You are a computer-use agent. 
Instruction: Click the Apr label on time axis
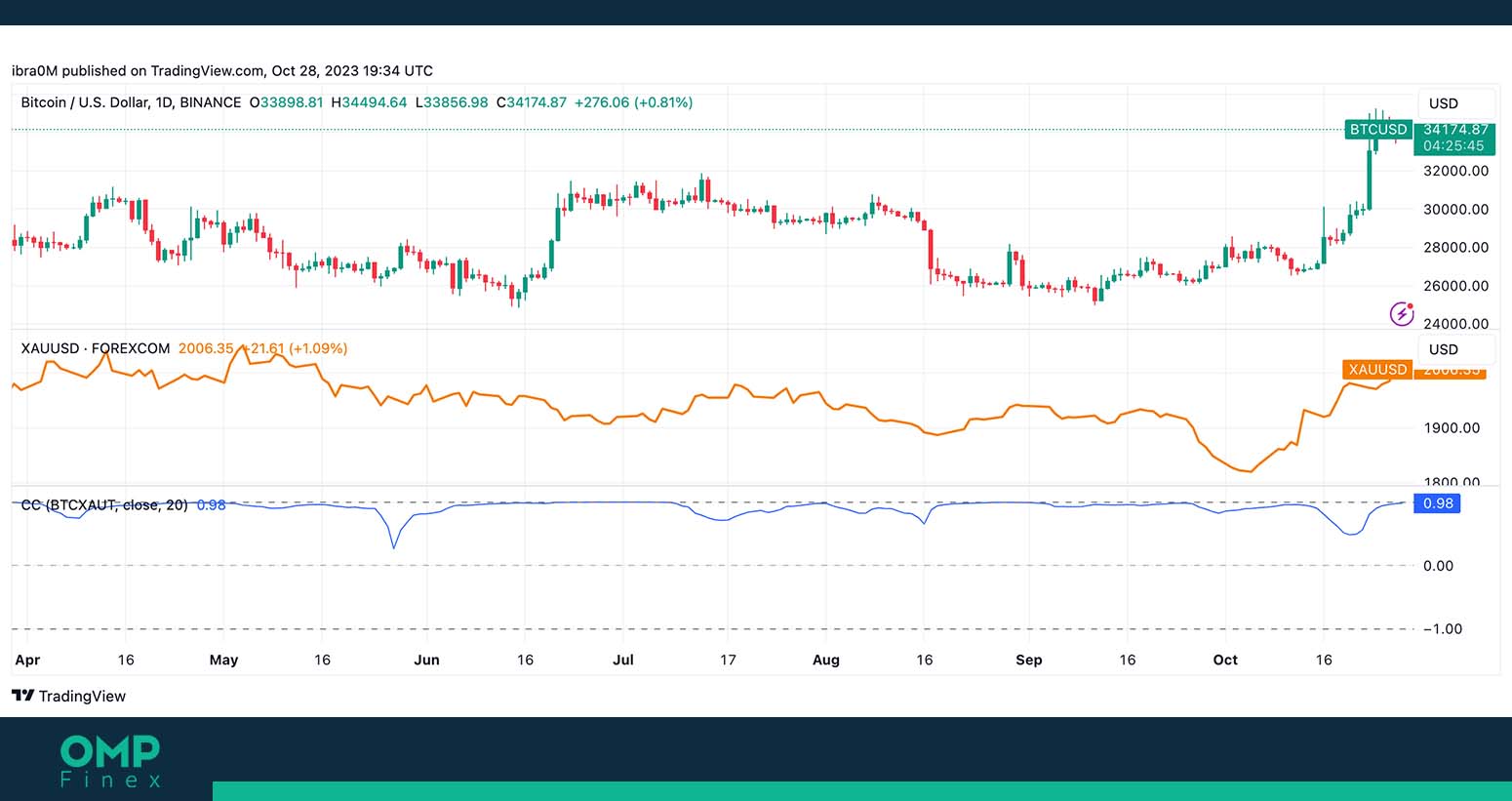tap(27, 660)
